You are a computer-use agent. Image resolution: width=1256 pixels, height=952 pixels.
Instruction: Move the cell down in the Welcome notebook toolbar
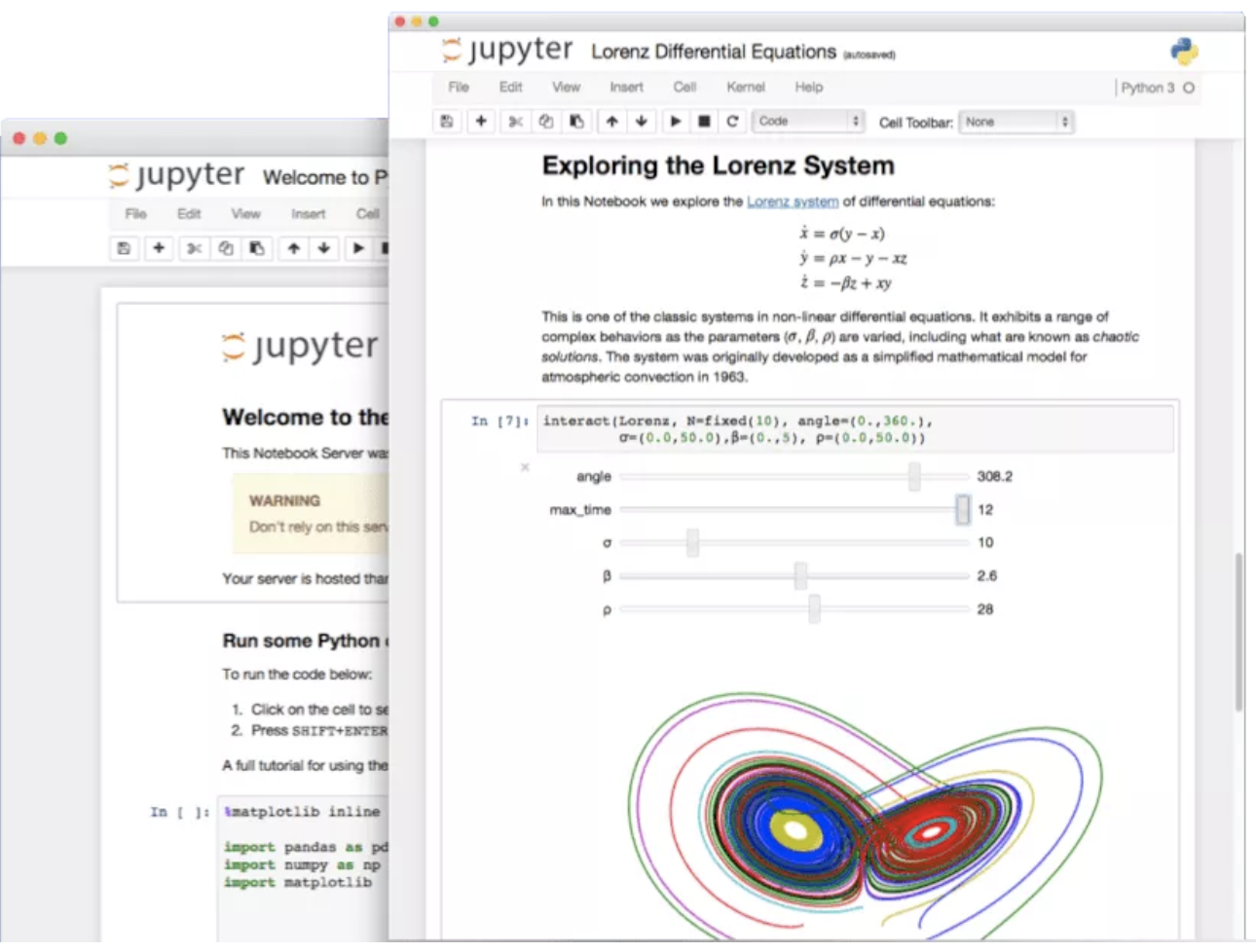tap(323, 248)
